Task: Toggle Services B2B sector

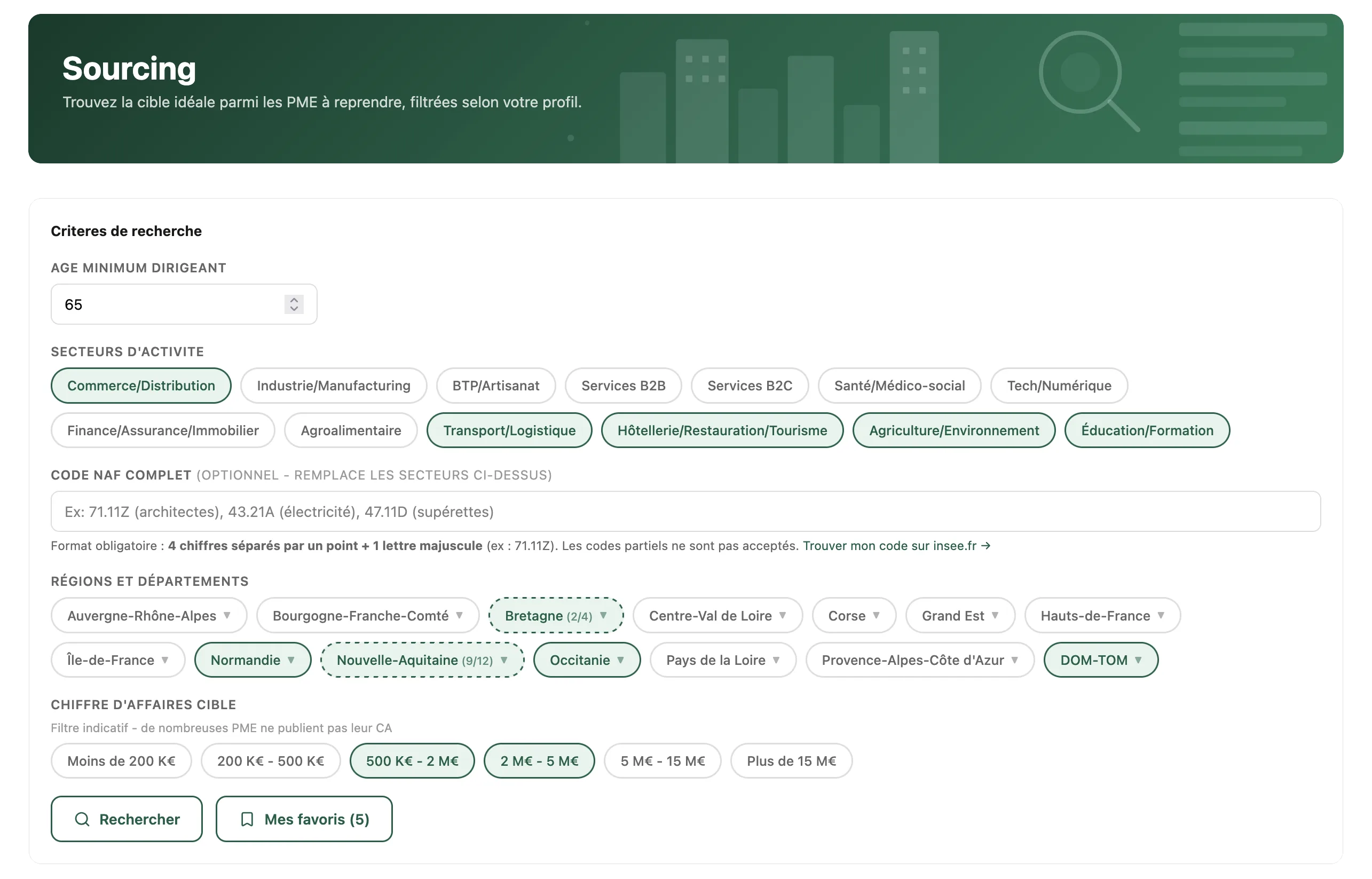Action: tap(623, 385)
